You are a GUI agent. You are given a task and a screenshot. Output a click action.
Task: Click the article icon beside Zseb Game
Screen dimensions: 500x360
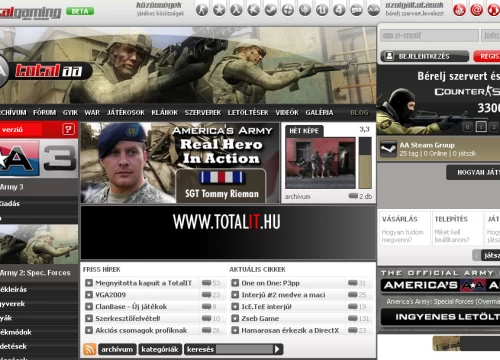tap(235, 318)
